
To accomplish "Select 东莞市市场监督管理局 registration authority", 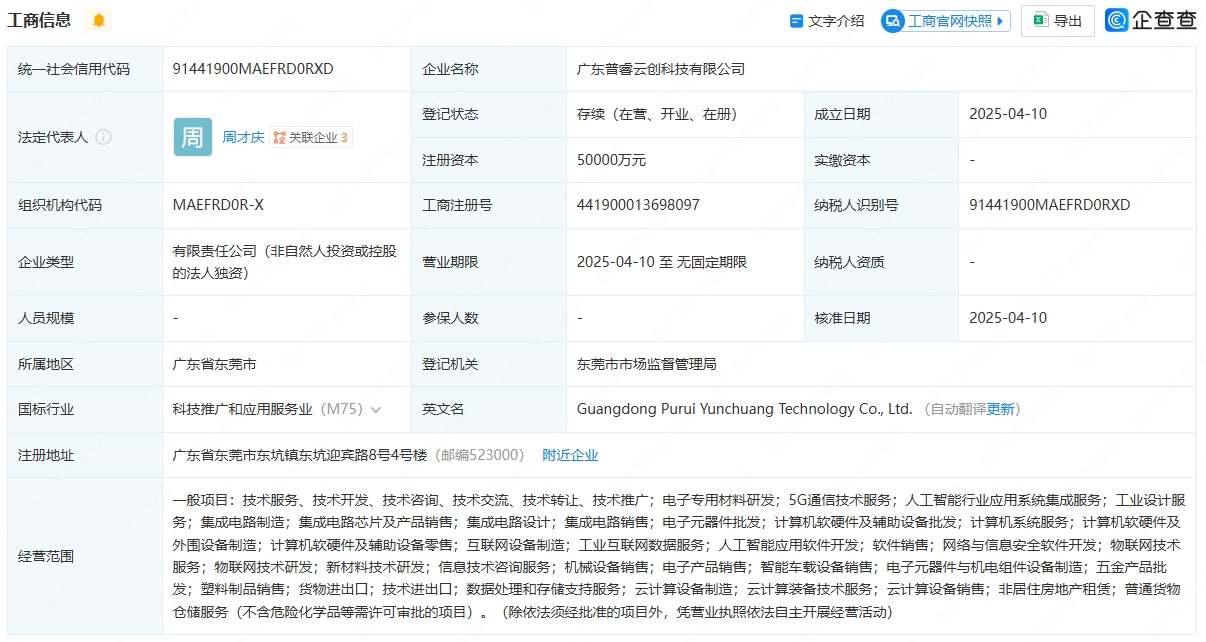I will (647, 364).
